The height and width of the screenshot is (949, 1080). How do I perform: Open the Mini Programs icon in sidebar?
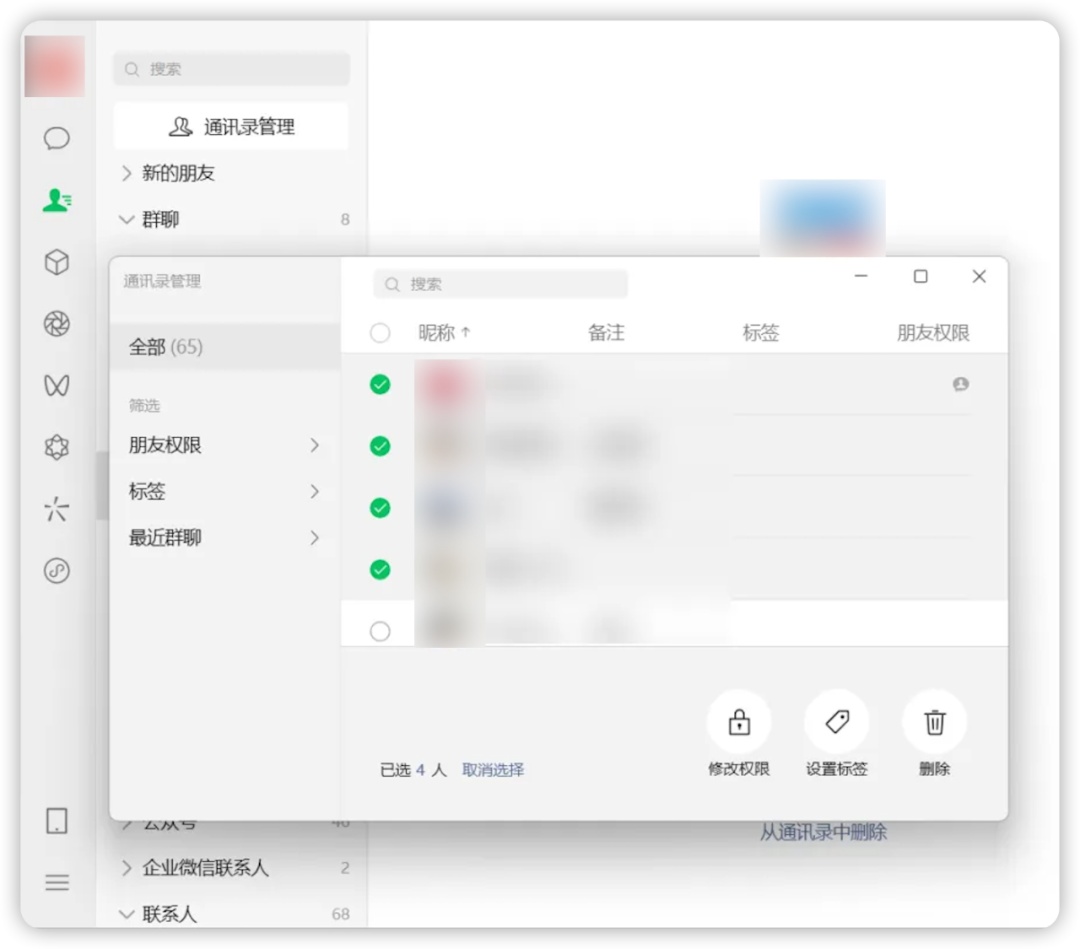57,571
